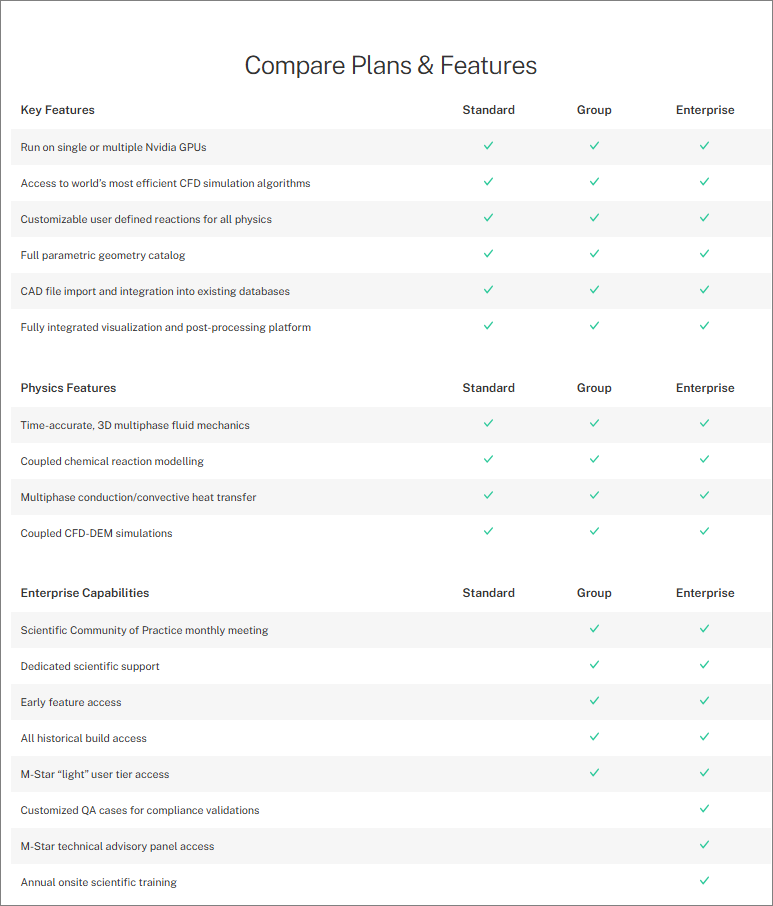The image size is (773, 906).
Task: Click Group checkmark for M-Star light user tier
Action: (x=594, y=773)
